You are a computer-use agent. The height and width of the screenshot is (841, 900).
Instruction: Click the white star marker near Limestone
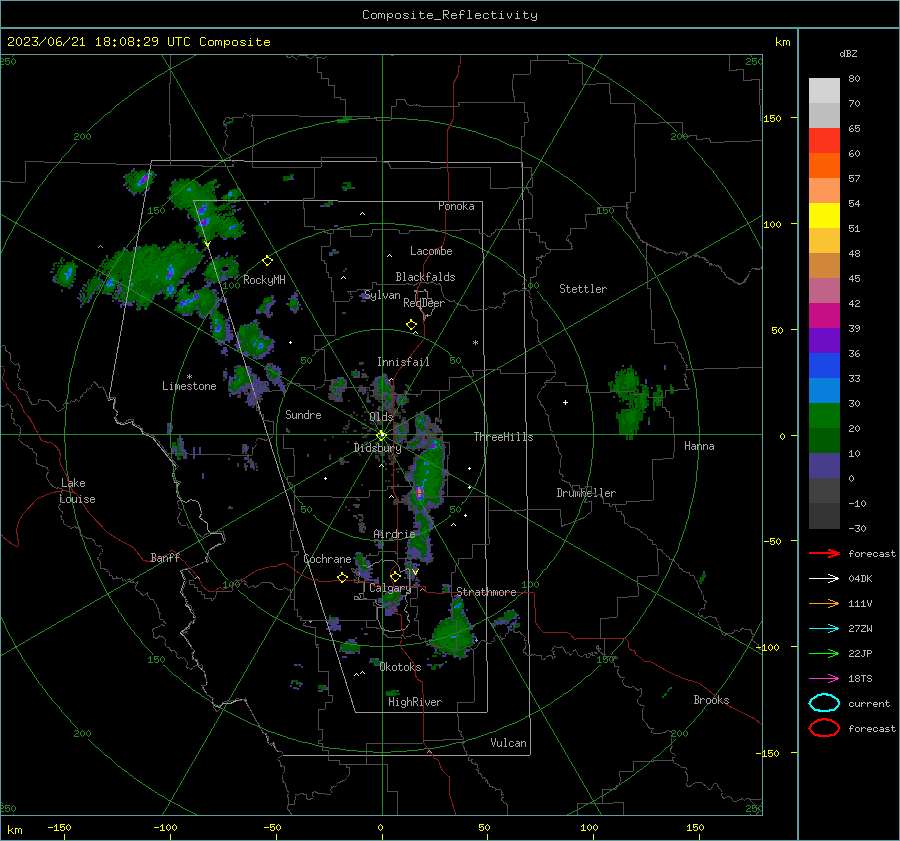pyautogui.click(x=189, y=377)
